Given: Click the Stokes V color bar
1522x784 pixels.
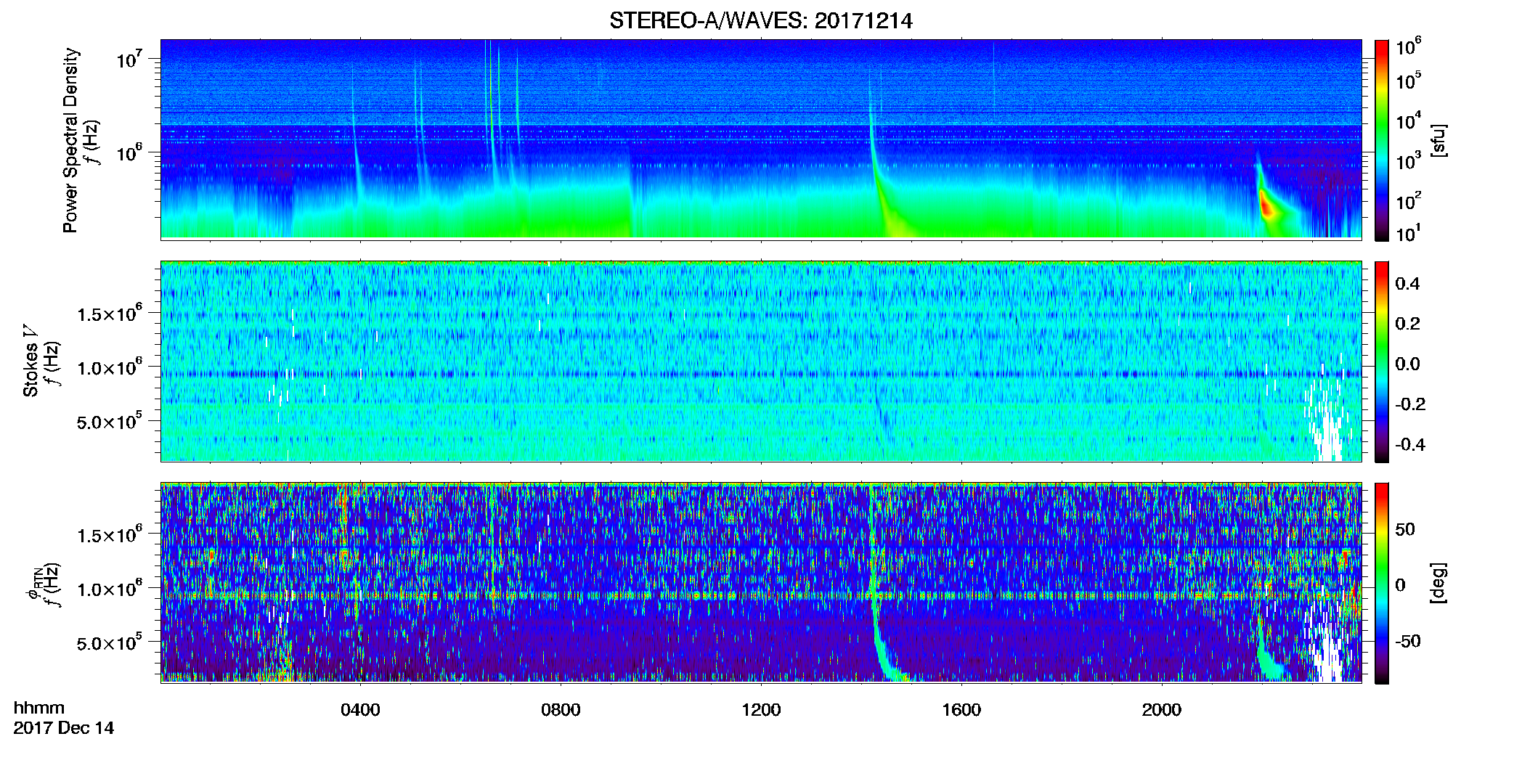Looking at the screenshot, I should [1382, 362].
